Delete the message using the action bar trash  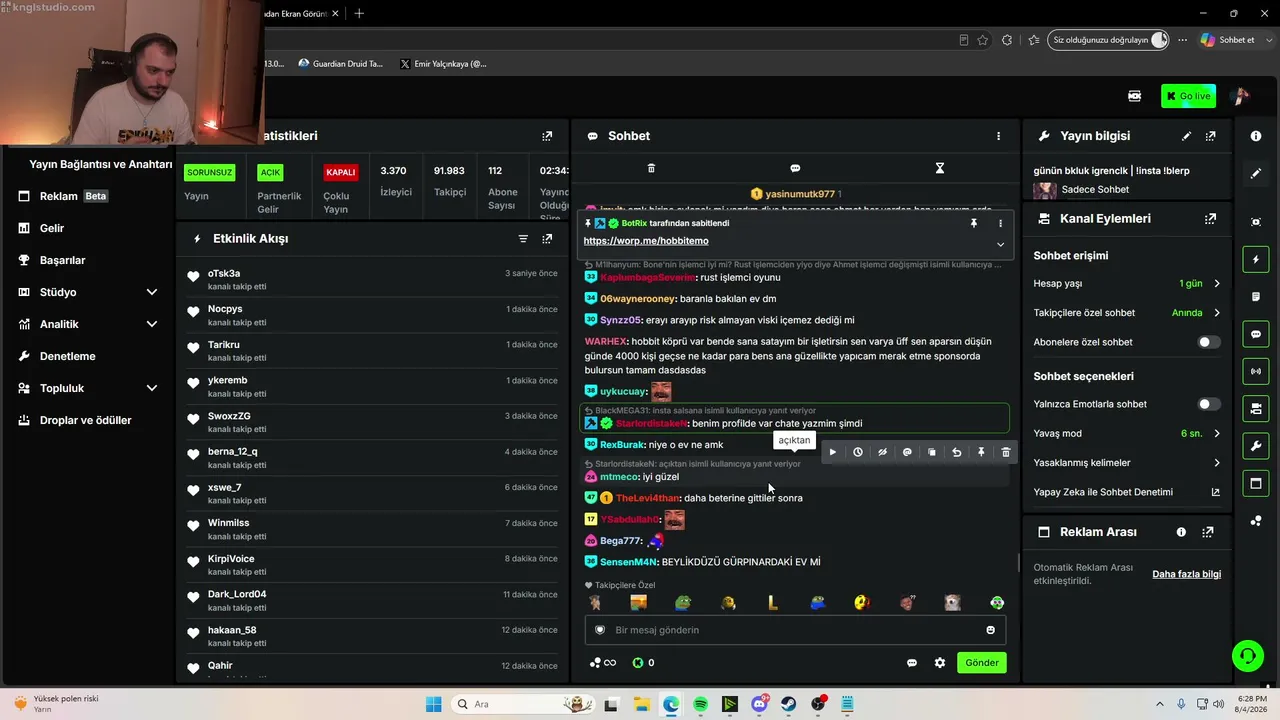(x=1006, y=452)
